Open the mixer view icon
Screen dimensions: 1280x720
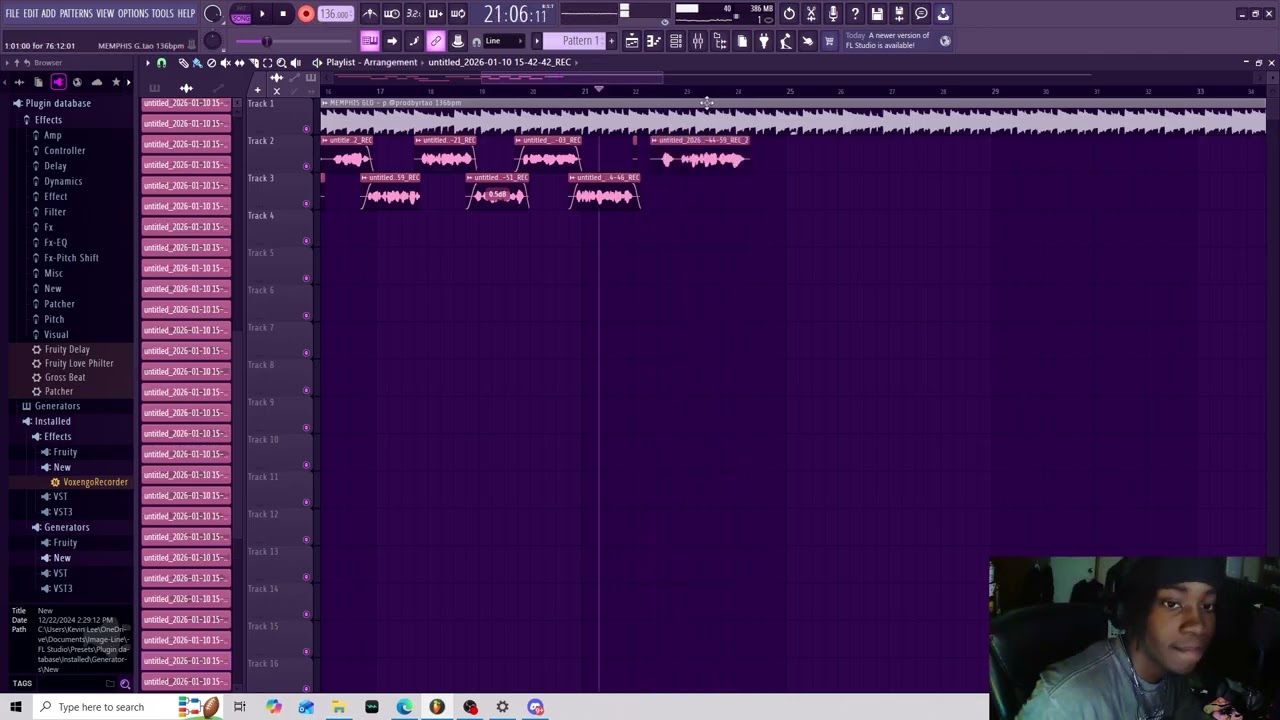tap(697, 41)
